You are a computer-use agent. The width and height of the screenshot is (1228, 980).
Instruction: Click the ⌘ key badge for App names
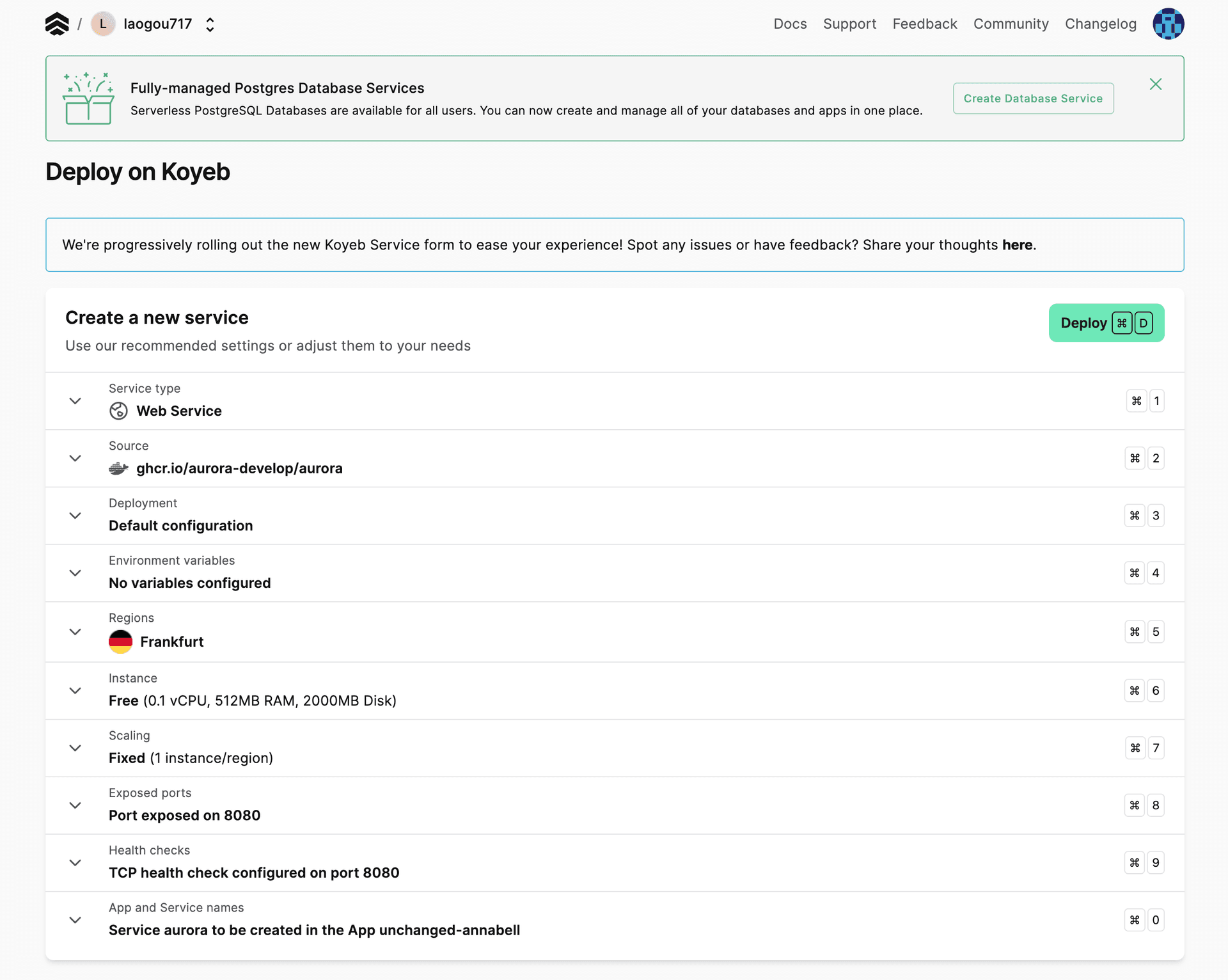pos(1135,920)
